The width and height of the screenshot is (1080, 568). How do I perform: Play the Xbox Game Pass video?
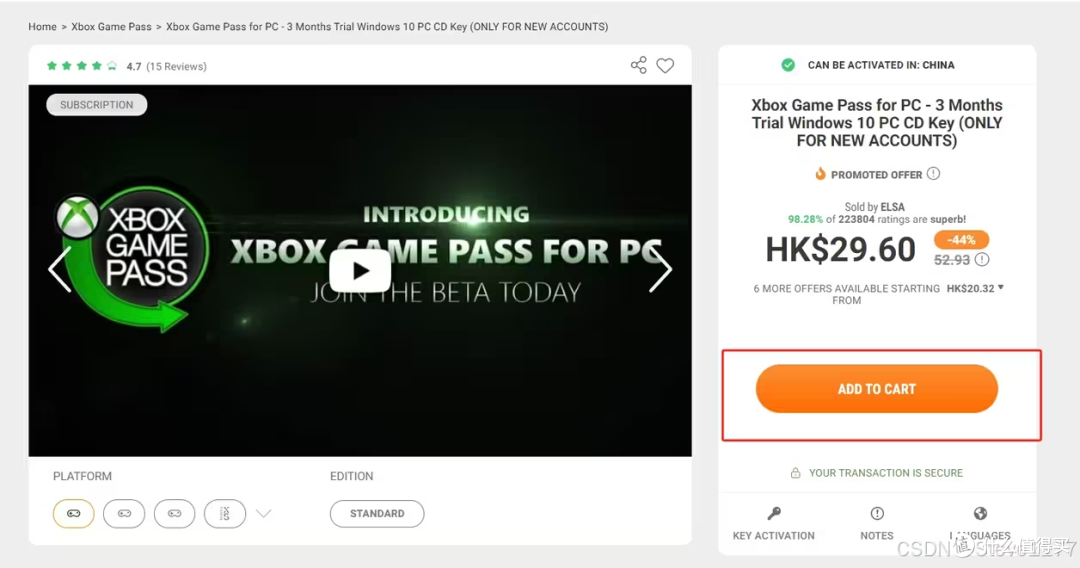click(x=360, y=270)
